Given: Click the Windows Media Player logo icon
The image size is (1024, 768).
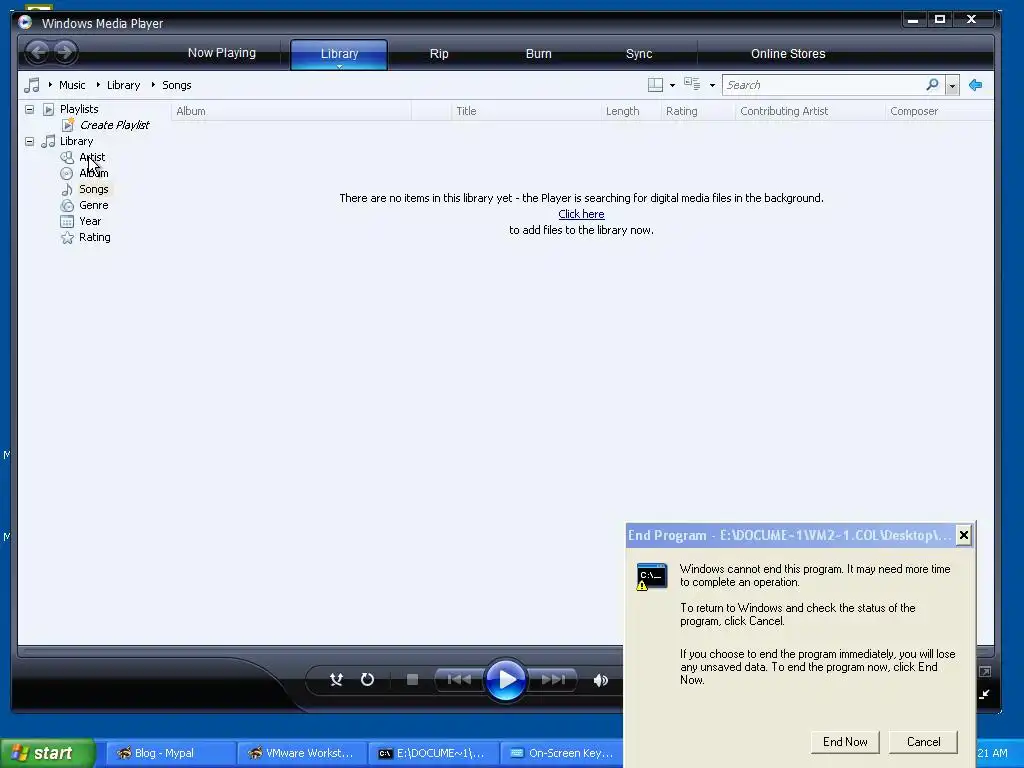Looking at the screenshot, I should tap(25, 22).
